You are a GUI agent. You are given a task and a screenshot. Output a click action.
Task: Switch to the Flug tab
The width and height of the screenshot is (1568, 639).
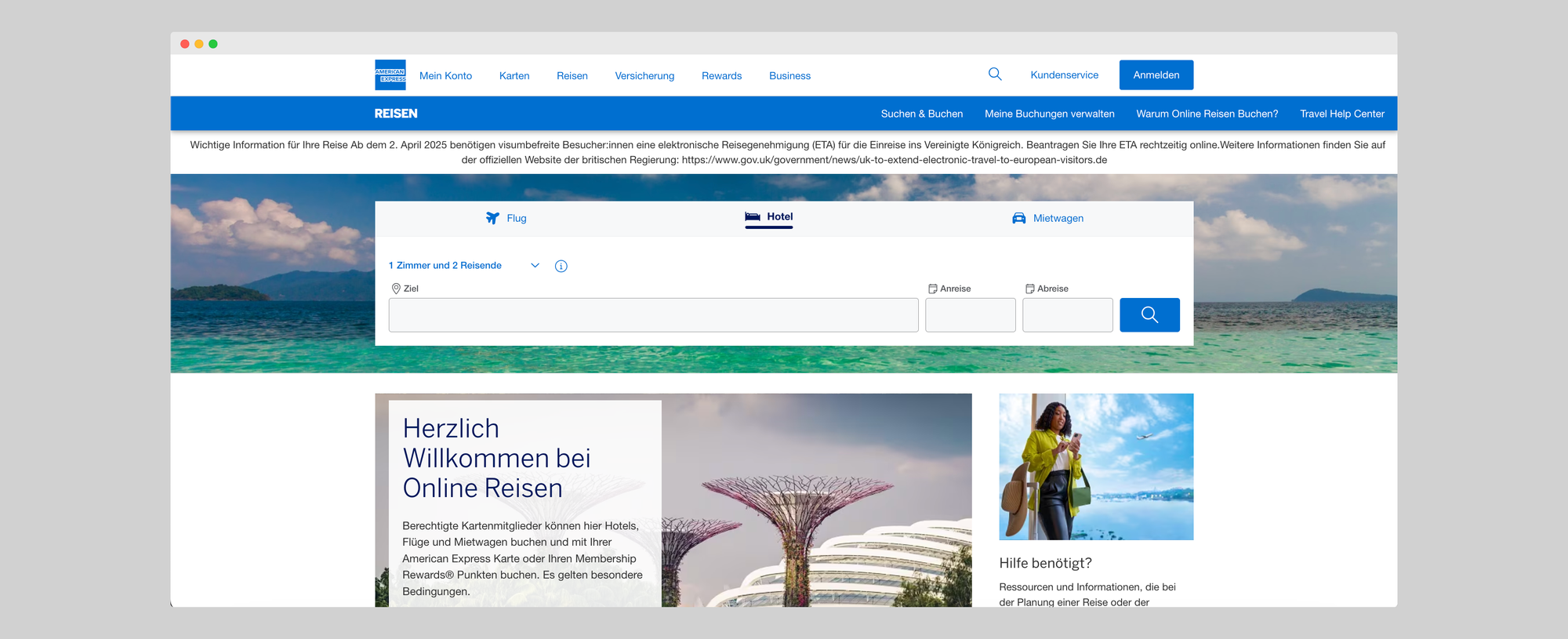point(506,218)
